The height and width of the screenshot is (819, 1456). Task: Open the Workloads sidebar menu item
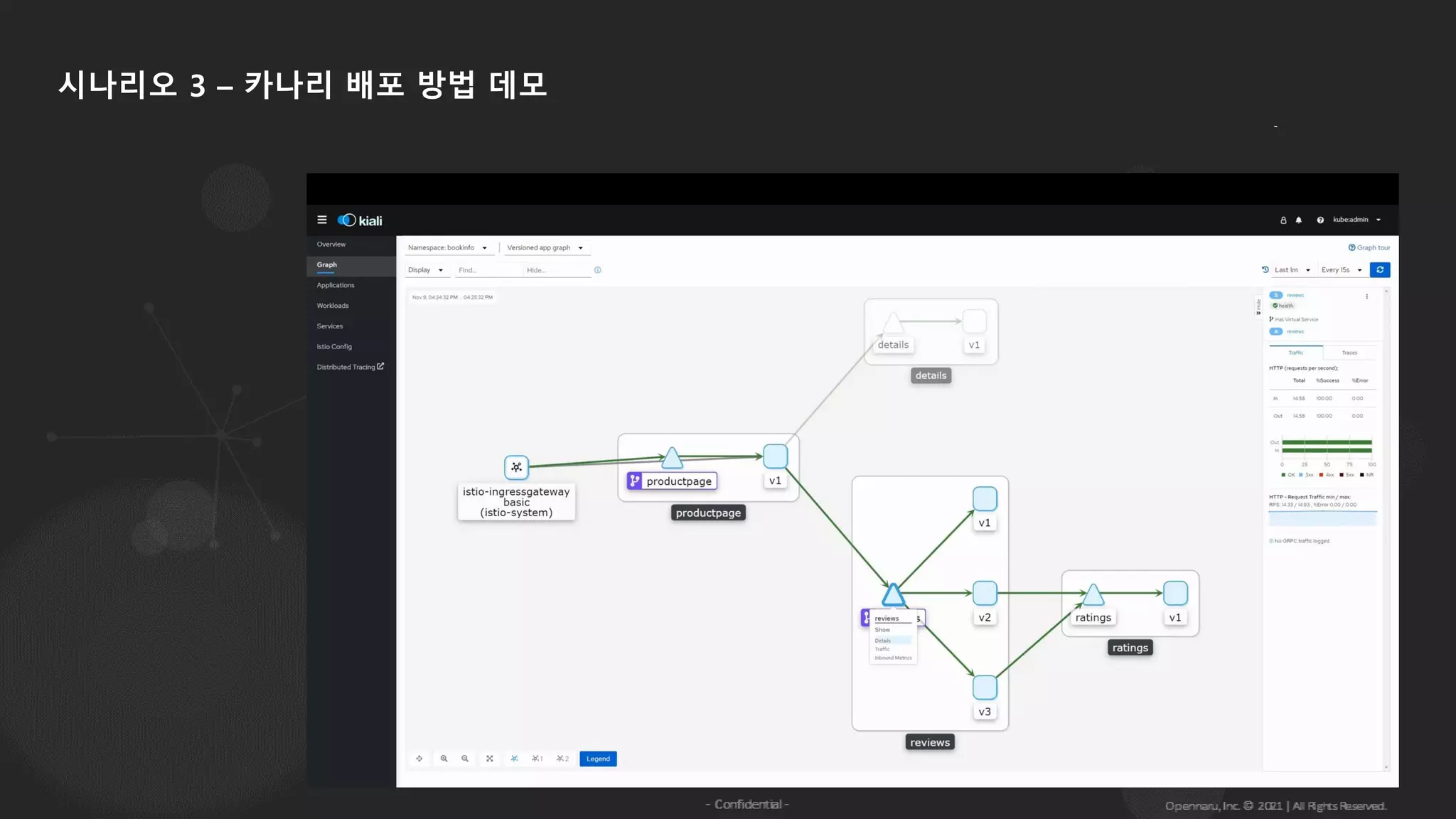point(333,306)
